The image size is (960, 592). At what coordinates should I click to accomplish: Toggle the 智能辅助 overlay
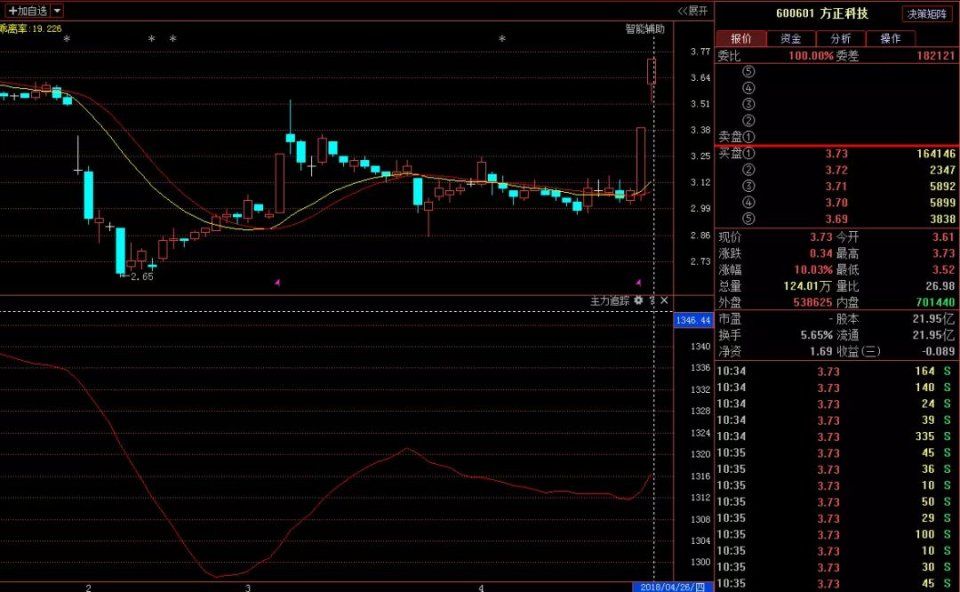coord(644,29)
